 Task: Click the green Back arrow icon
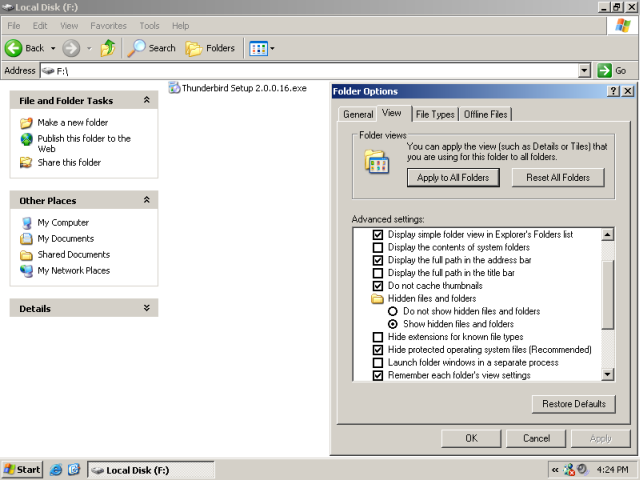pos(13,48)
